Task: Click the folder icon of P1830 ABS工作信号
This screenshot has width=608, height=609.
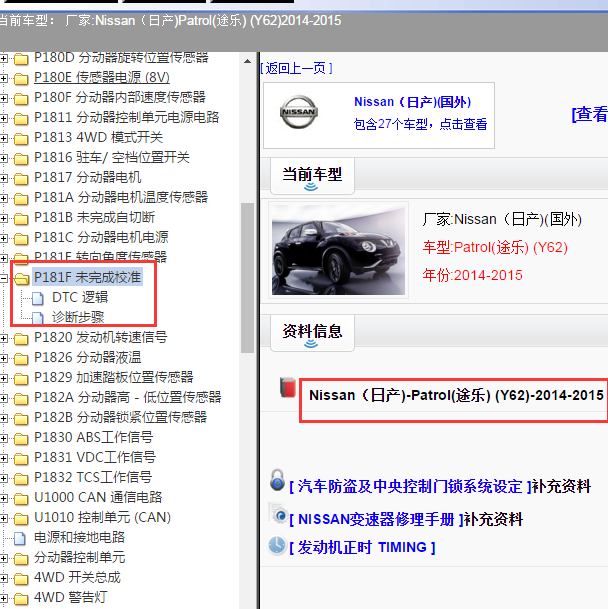Action: point(21,438)
